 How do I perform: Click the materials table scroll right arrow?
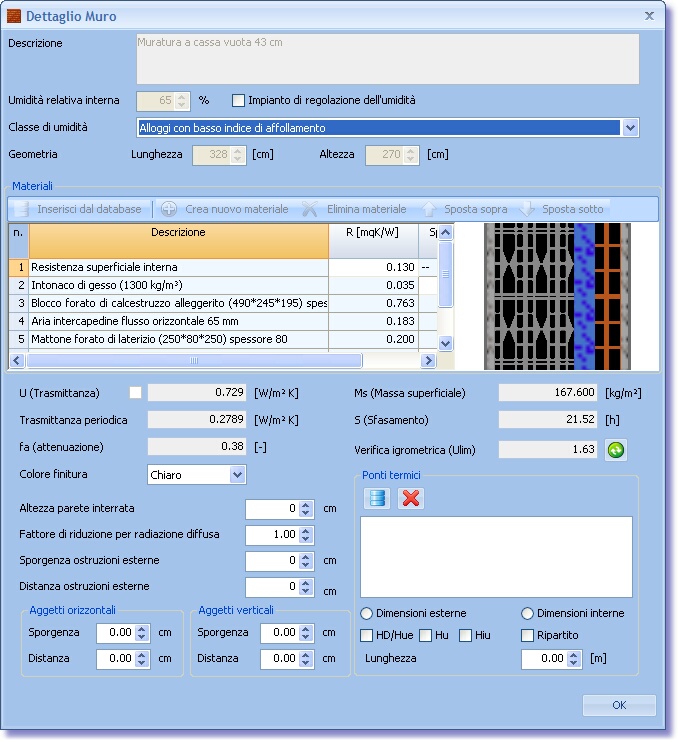(428, 361)
